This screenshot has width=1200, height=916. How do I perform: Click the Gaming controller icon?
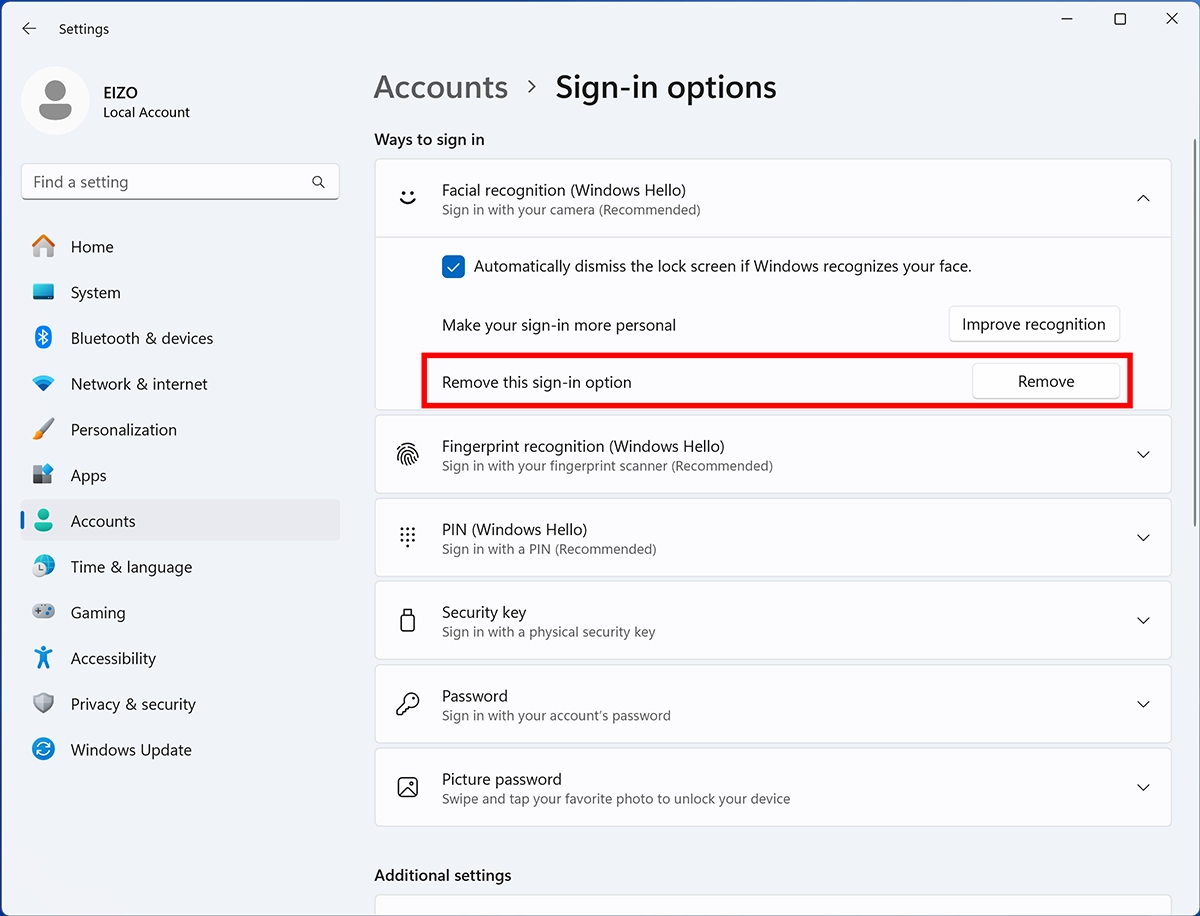pyautogui.click(x=43, y=612)
